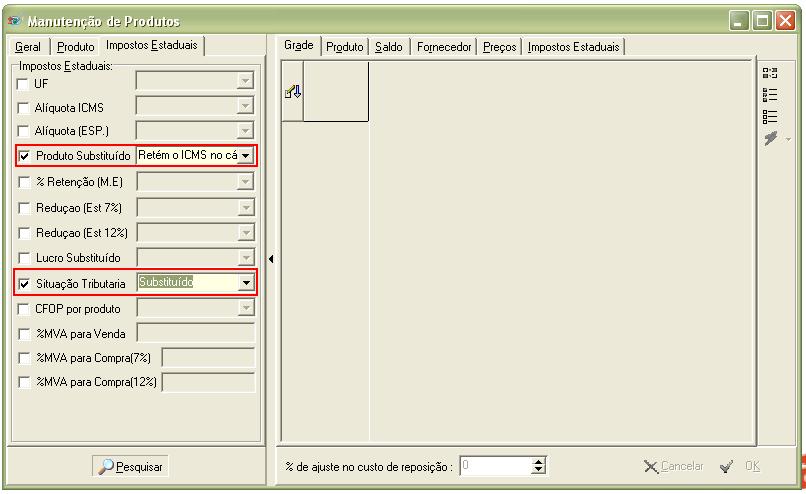
Task: Enable the Alíquota ICMS checkbox
Action: (x=23, y=108)
